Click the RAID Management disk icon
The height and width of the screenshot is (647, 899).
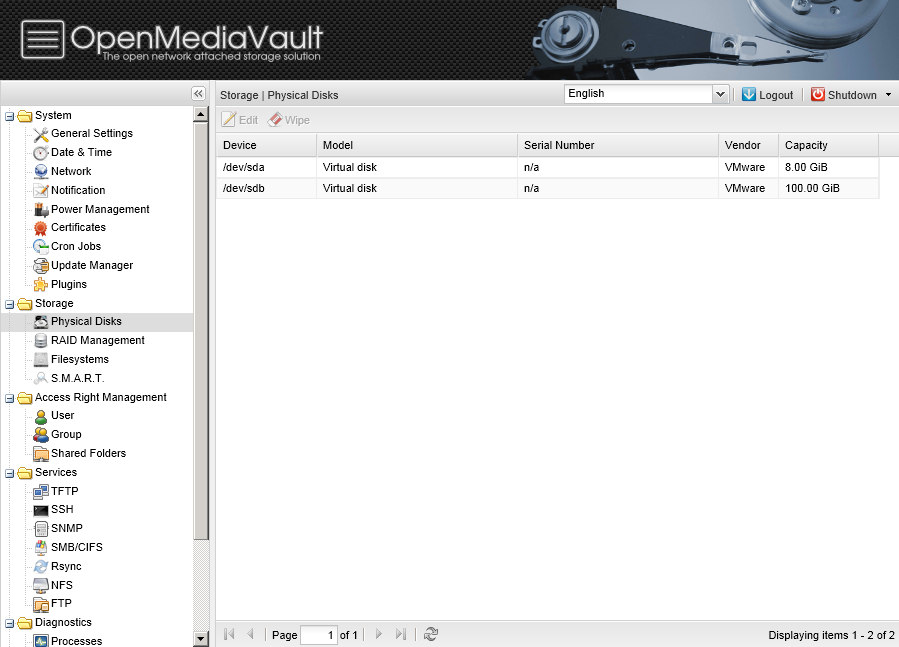click(41, 341)
